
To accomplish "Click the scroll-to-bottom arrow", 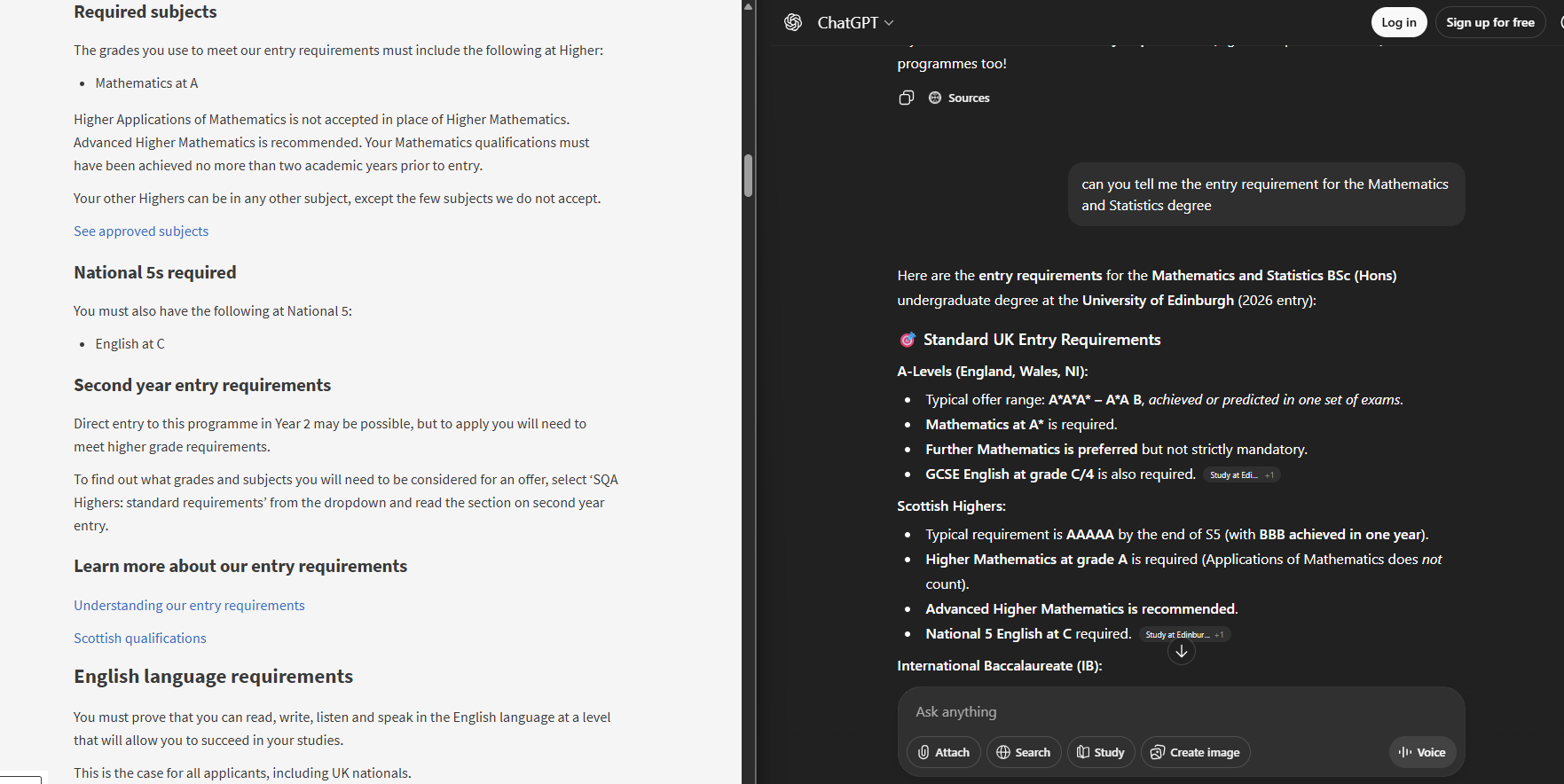I will pyautogui.click(x=1181, y=650).
